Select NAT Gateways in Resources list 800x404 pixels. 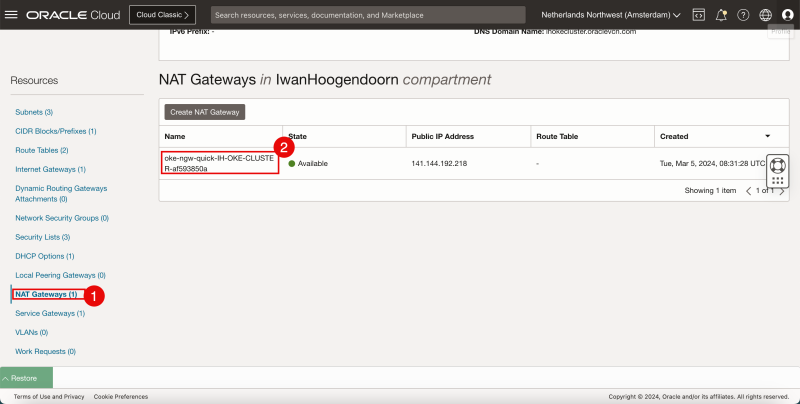click(x=46, y=295)
